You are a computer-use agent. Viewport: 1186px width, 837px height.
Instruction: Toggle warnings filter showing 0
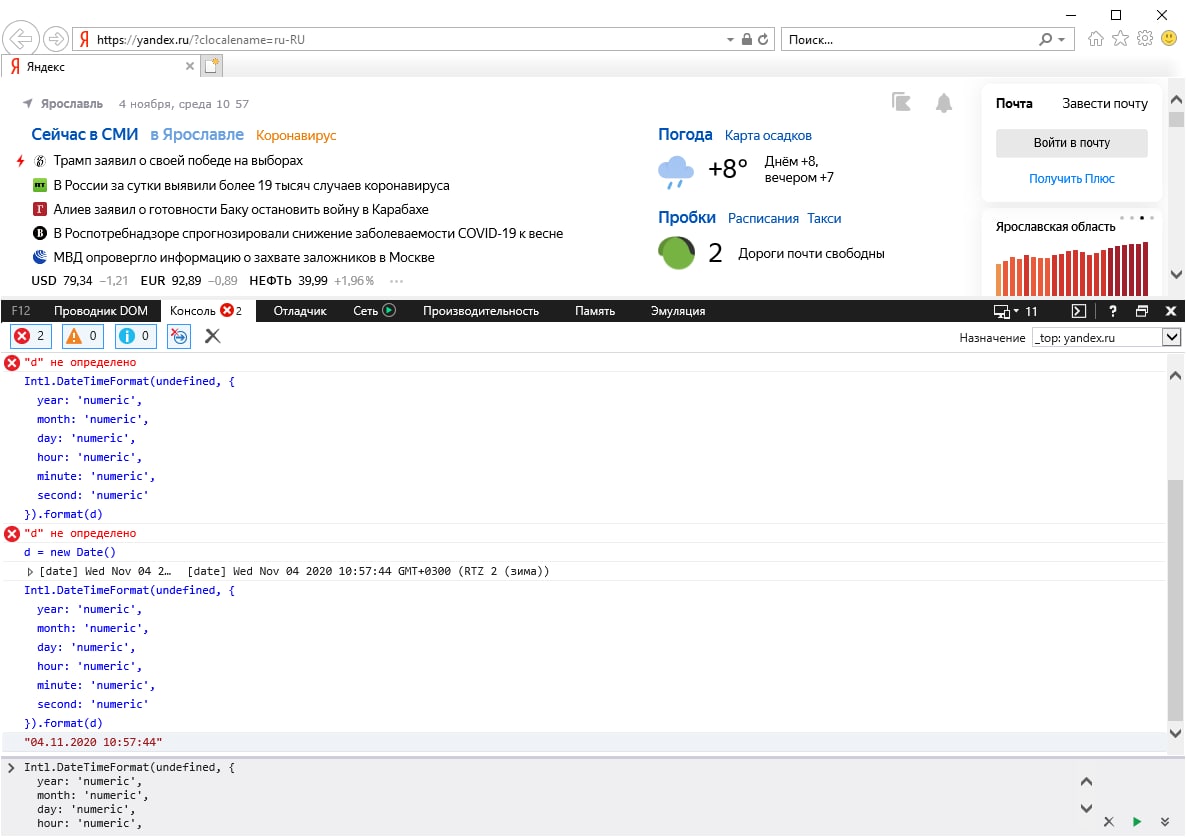pyautogui.click(x=83, y=336)
